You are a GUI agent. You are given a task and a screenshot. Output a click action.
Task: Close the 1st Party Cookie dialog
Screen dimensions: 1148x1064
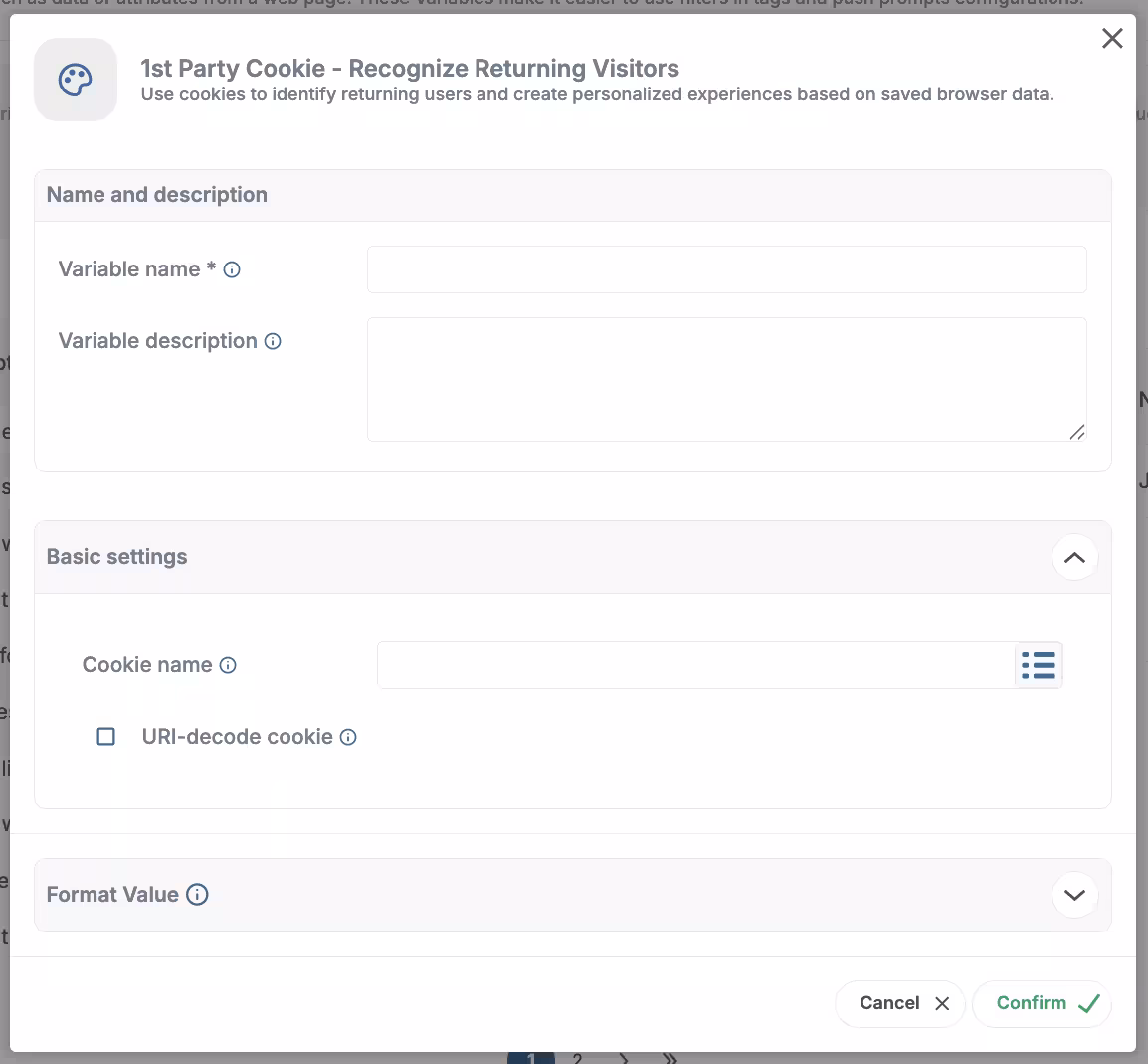(x=1112, y=38)
